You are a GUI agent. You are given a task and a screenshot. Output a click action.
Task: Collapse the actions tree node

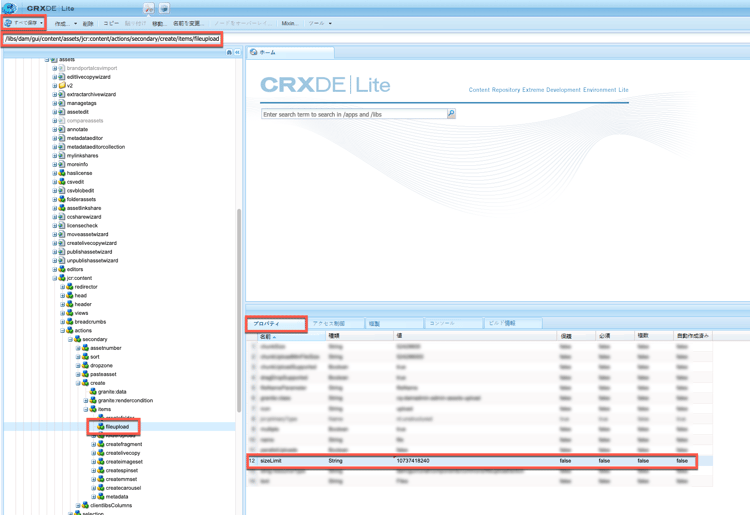tap(63, 330)
